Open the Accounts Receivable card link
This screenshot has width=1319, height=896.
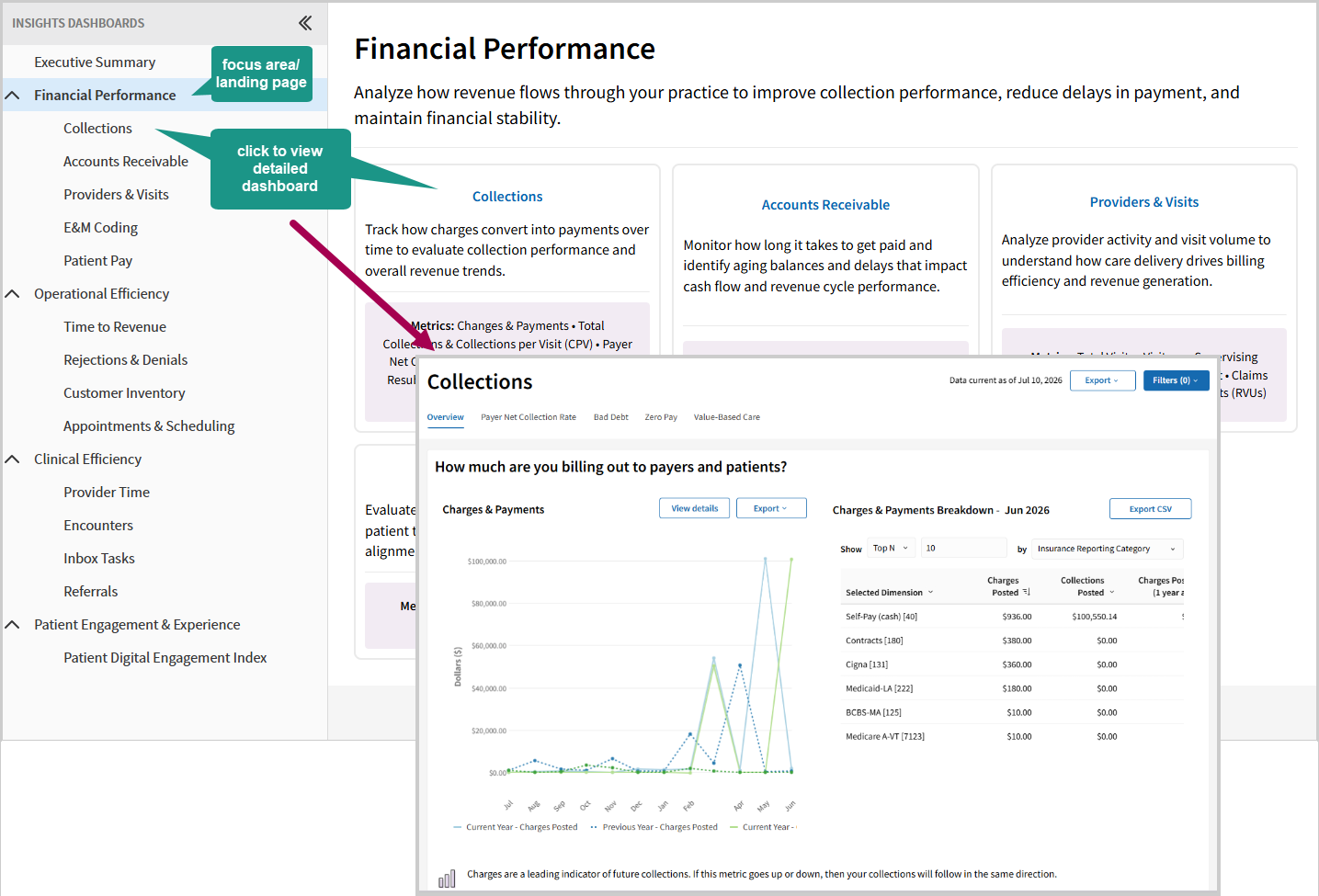pos(825,205)
